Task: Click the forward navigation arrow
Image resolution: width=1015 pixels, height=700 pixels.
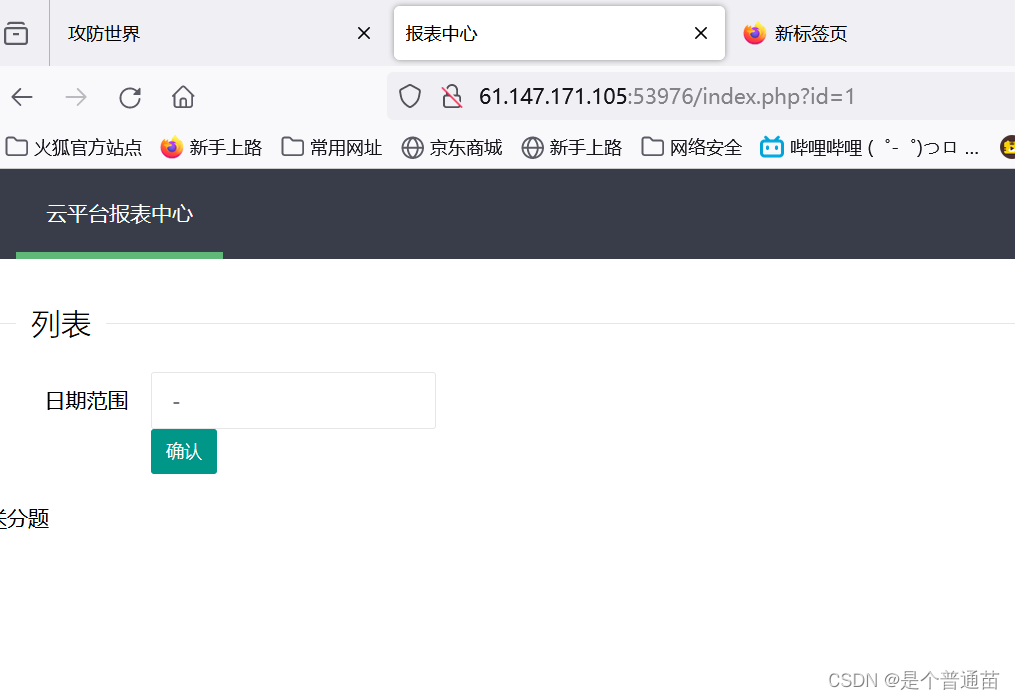Action: [x=75, y=96]
